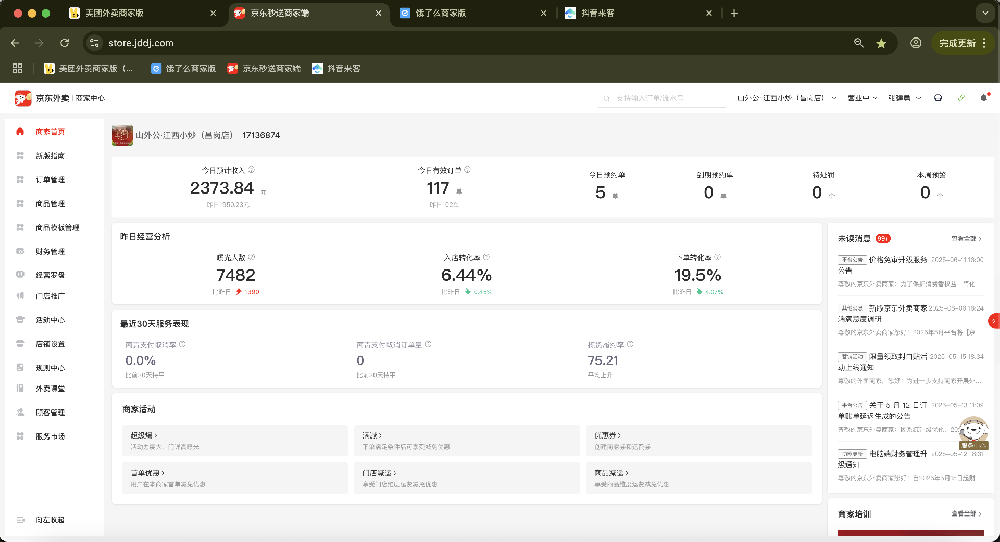Viewport: 1000px width, 542px height.
Task: Open 财务管理 in the left sidebar
Action: 50,251
